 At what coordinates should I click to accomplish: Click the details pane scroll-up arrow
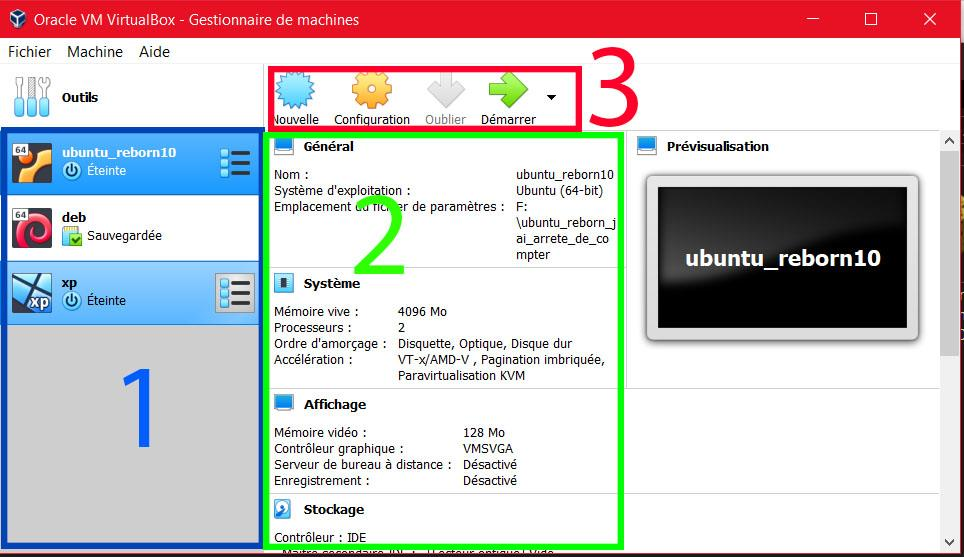949,141
